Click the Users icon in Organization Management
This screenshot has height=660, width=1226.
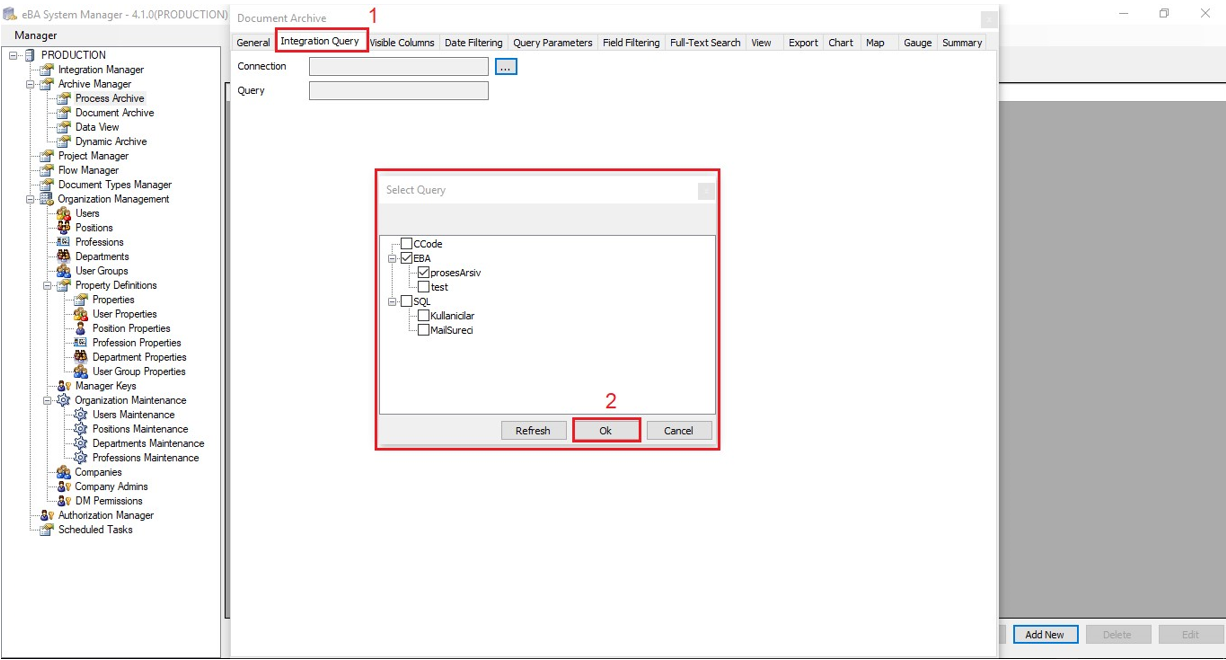(64, 213)
